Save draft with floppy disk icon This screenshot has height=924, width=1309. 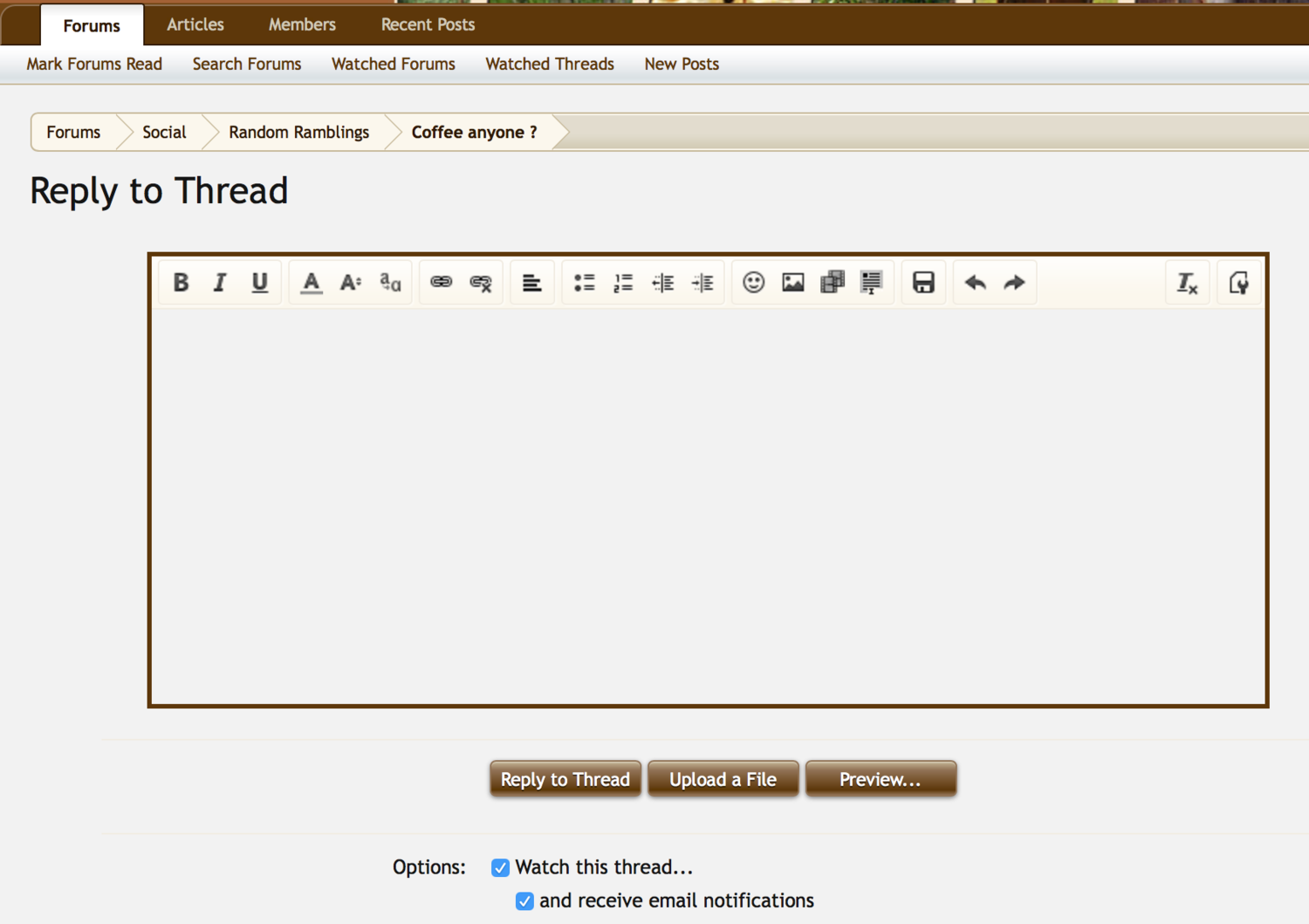pyautogui.click(x=923, y=283)
